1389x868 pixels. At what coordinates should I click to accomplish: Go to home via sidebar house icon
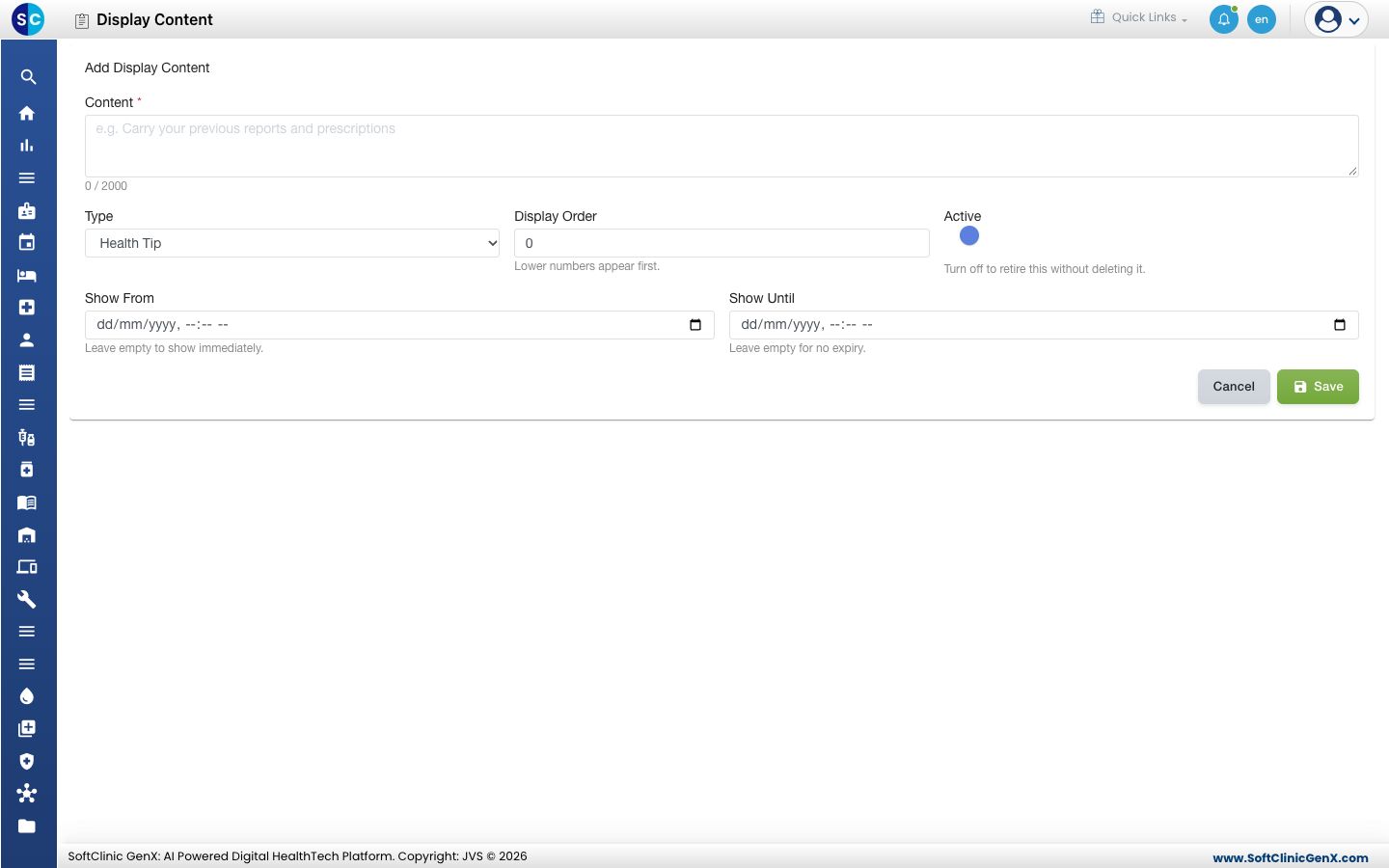tap(27, 113)
